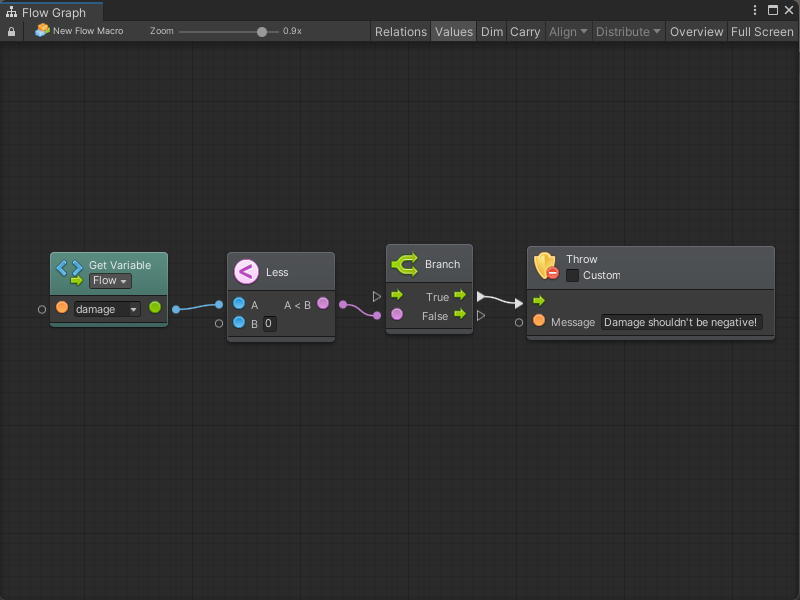This screenshot has height=600, width=800.
Task: Click the lock icon in the toolbar
Action: click(11, 31)
